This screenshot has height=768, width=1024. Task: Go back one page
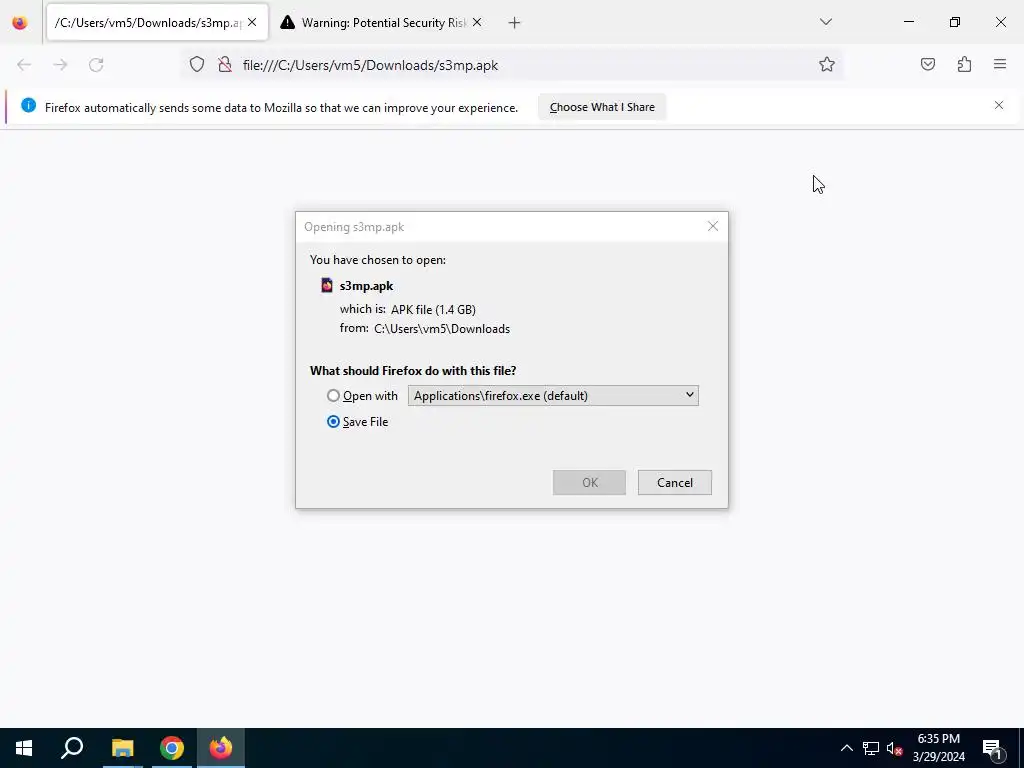24,65
